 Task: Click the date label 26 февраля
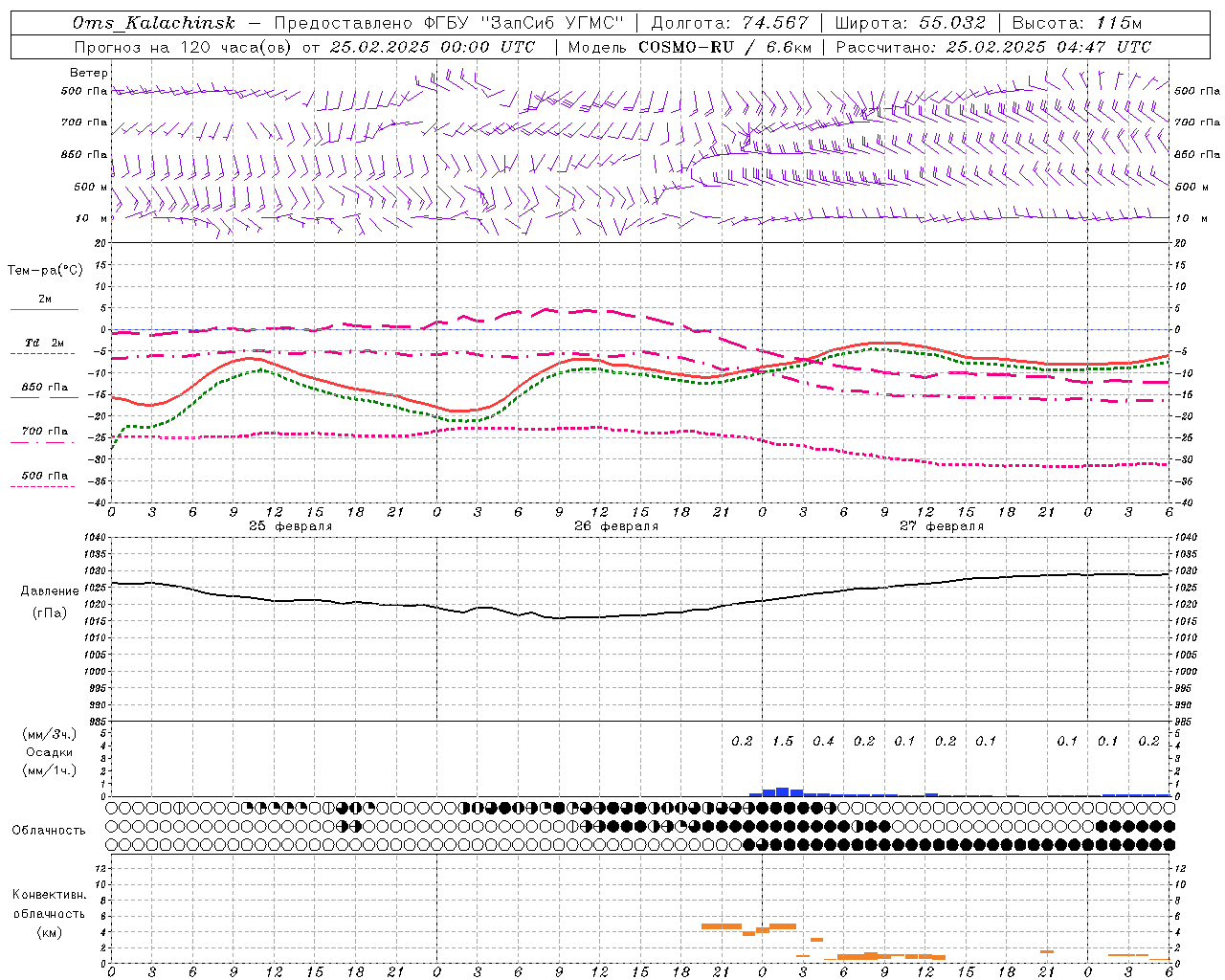pos(616,526)
